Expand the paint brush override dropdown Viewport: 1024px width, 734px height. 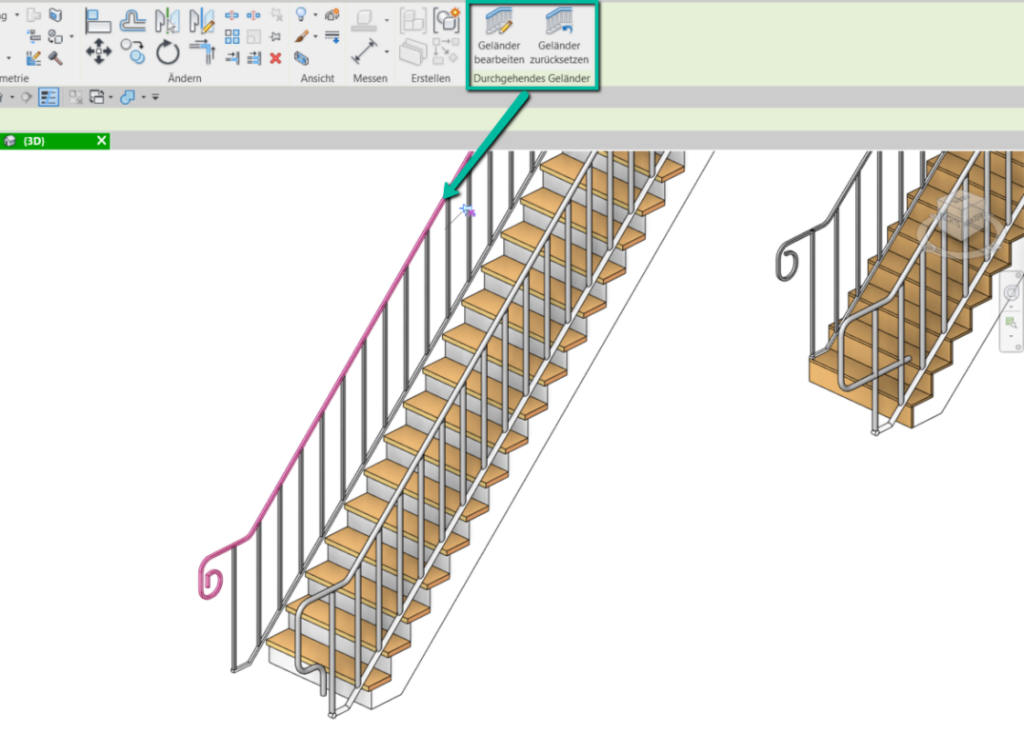click(x=315, y=37)
